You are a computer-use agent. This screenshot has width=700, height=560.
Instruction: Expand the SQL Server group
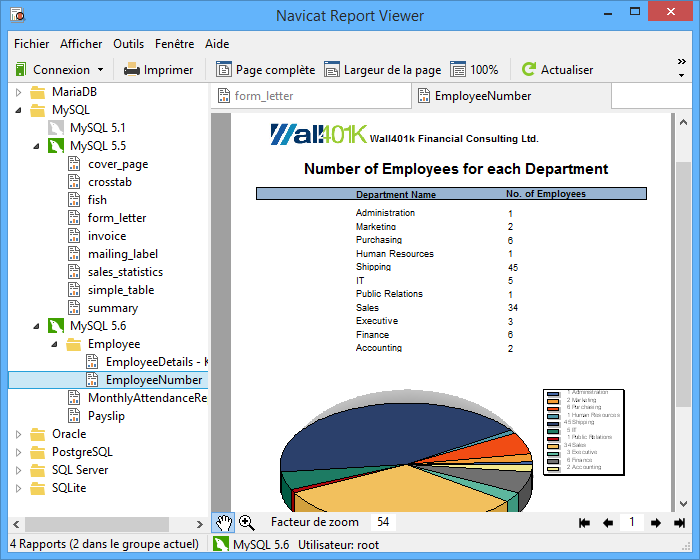18,470
